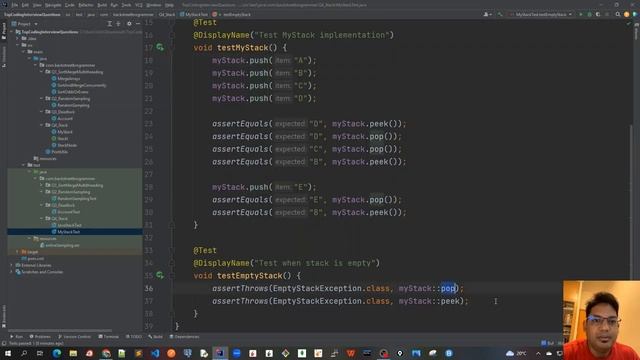The height and width of the screenshot is (360, 640).
Task: Select MyStackTest file in project tree
Action: pyautogui.click(x=69, y=232)
